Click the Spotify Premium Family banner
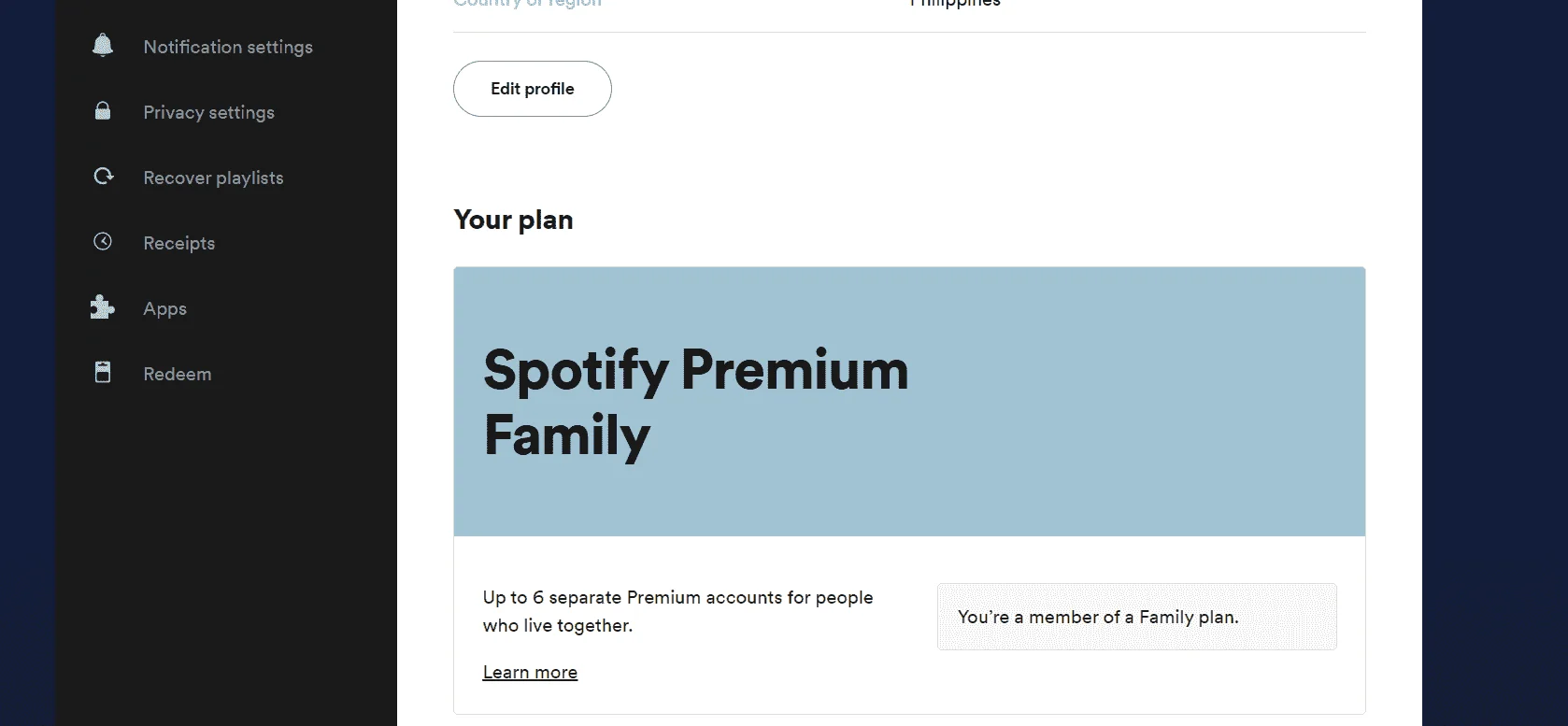 tap(909, 402)
